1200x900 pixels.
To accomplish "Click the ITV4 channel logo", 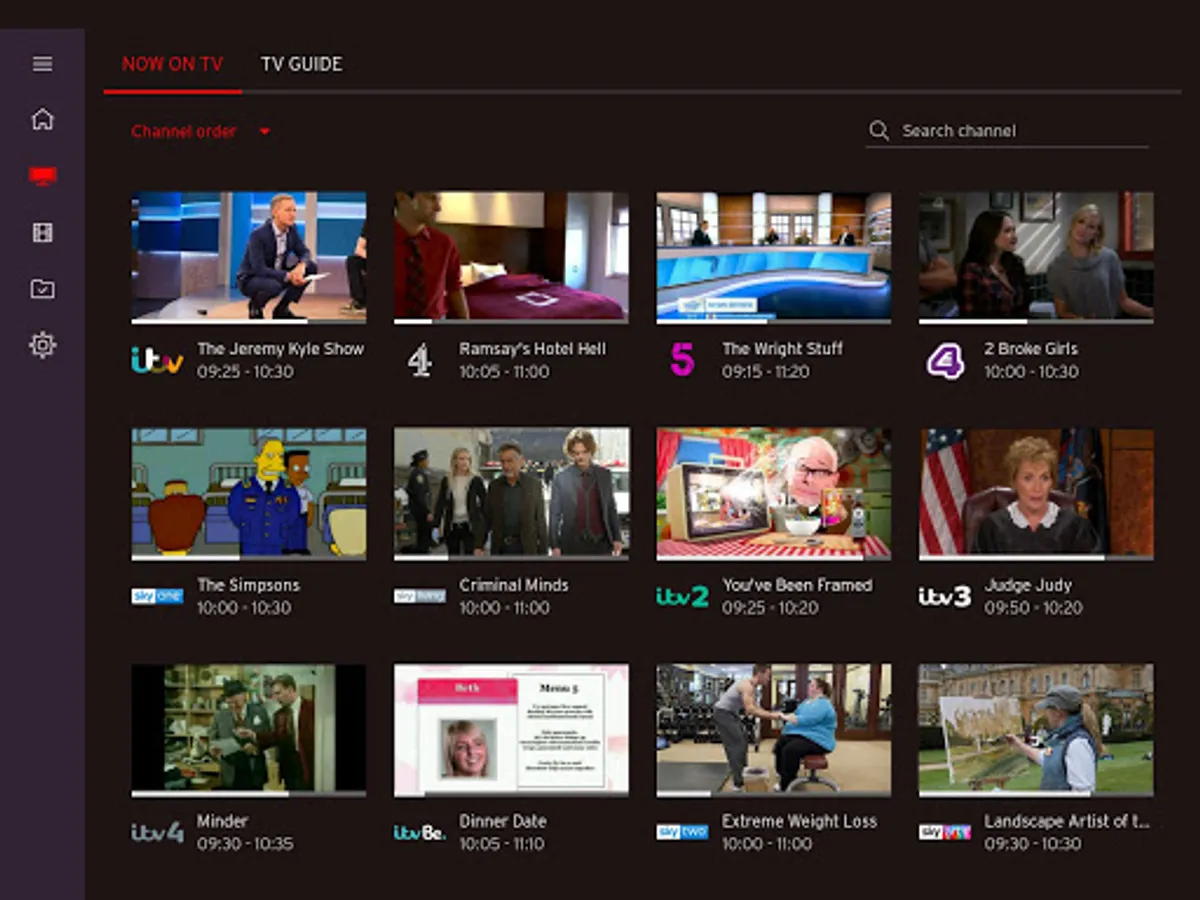I will tap(157, 832).
